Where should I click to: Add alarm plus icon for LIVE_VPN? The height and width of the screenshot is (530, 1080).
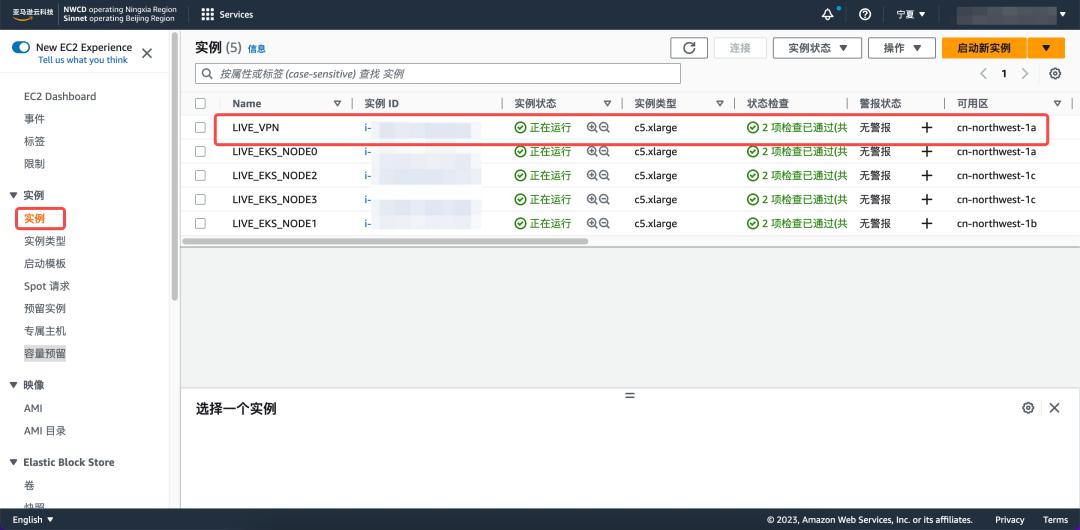click(927, 128)
